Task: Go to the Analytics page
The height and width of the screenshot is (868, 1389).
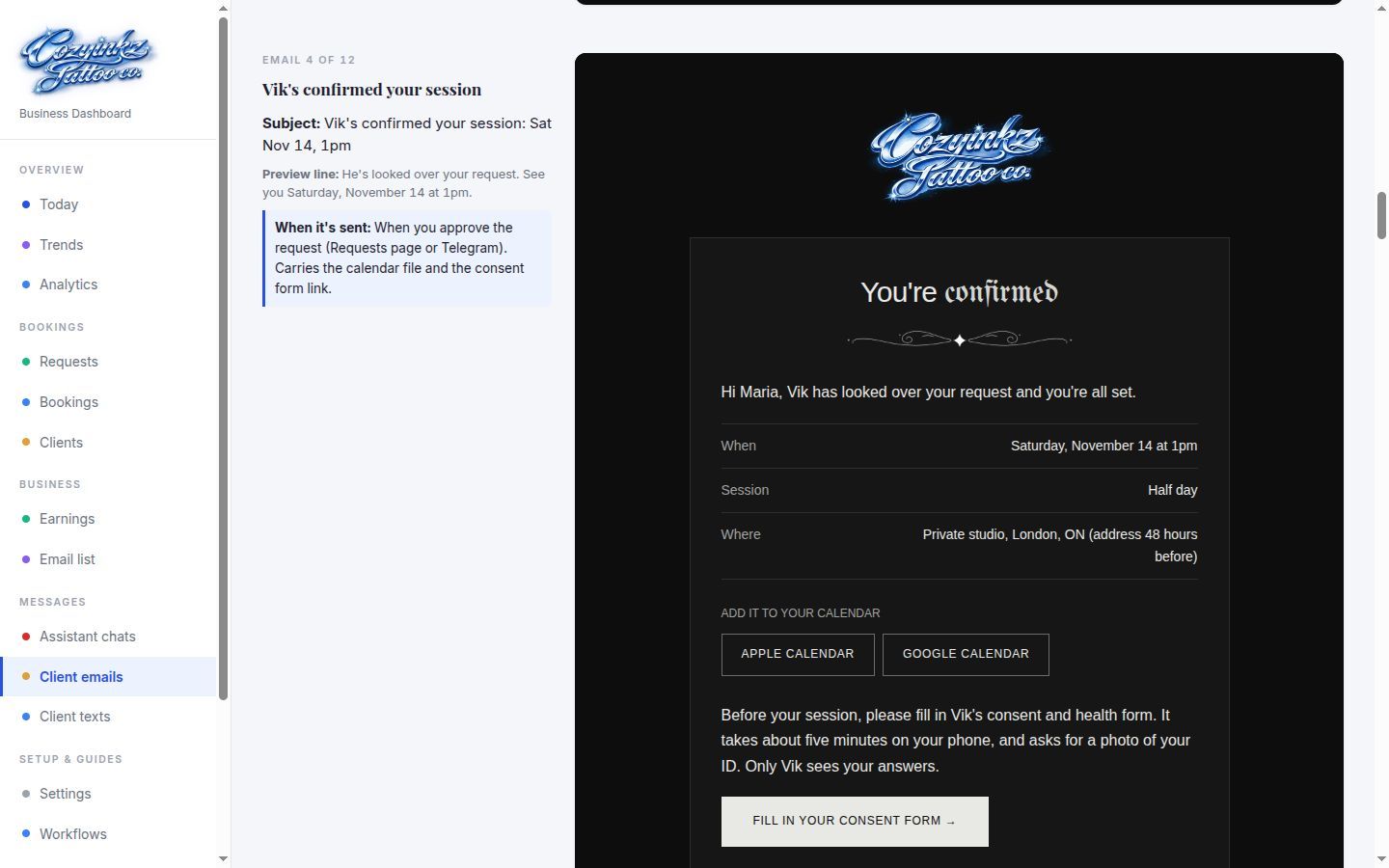Action: point(108,285)
